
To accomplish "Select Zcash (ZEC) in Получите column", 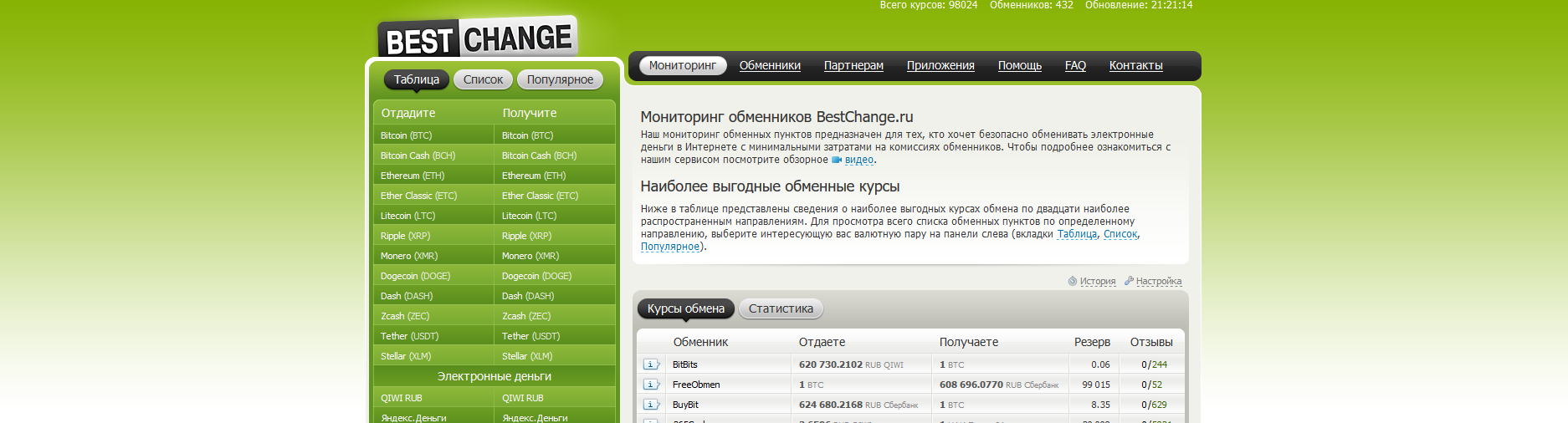I will click(x=555, y=316).
